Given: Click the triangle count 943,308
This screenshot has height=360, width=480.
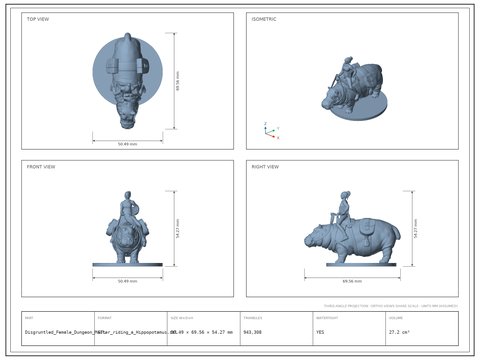Looking at the screenshot, I should tap(252, 332).
